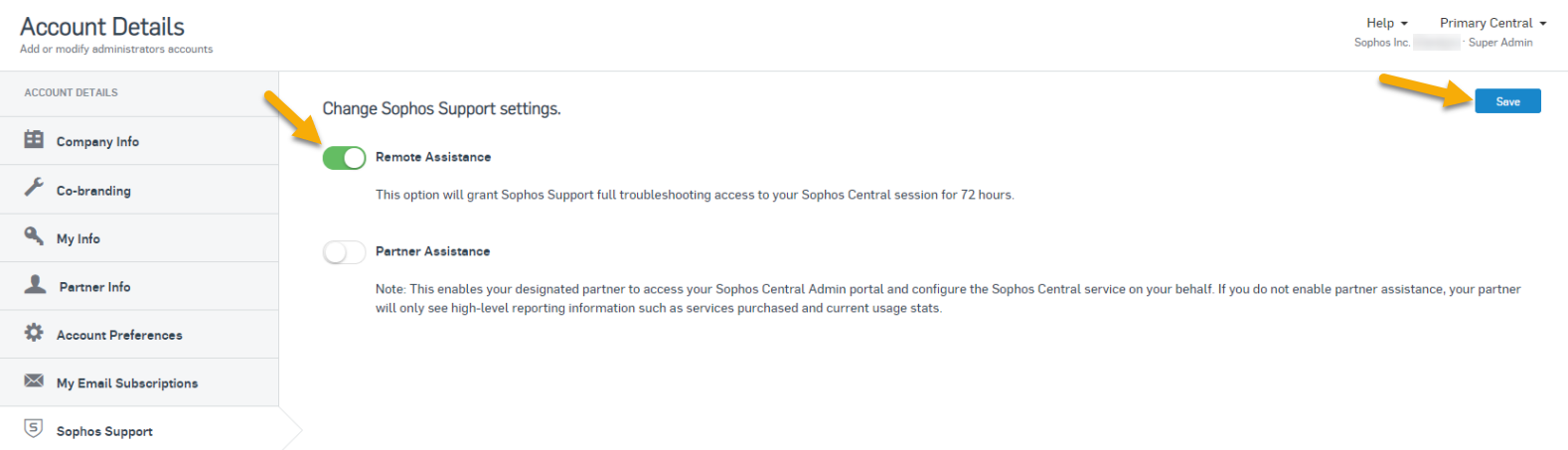
Task: Click the Account Preferences gear icon
Action: [x=34, y=332]
